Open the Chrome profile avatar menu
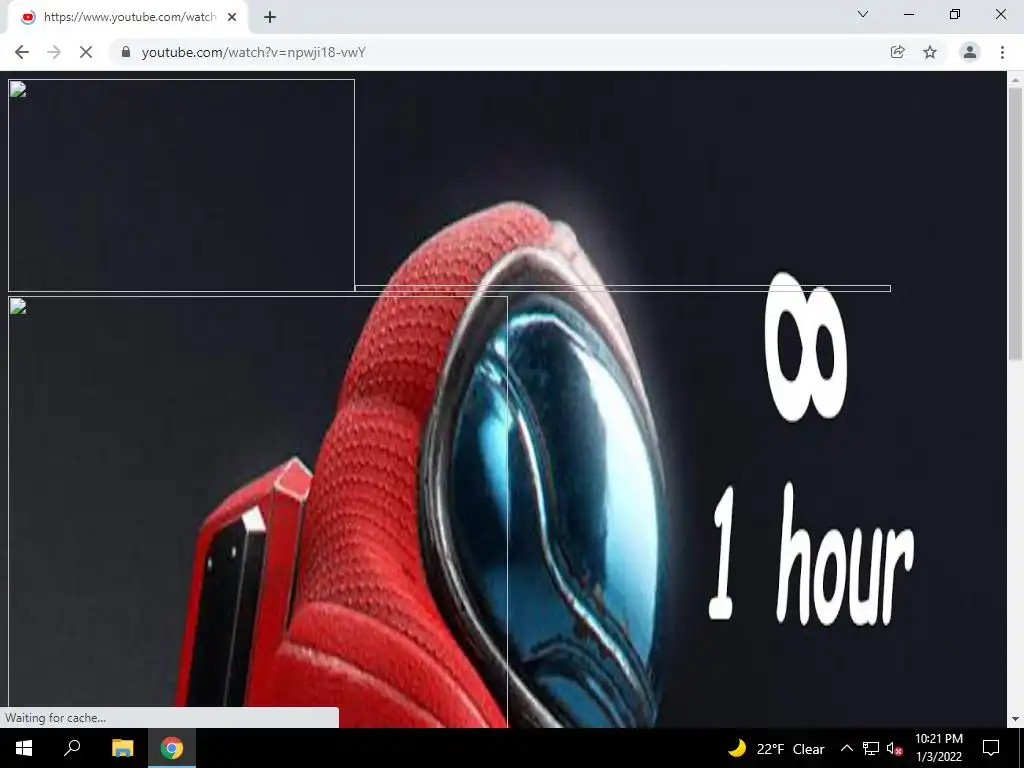Image resolution: width=1024 pixels, height=768 pixels. (x=970, y=52)
